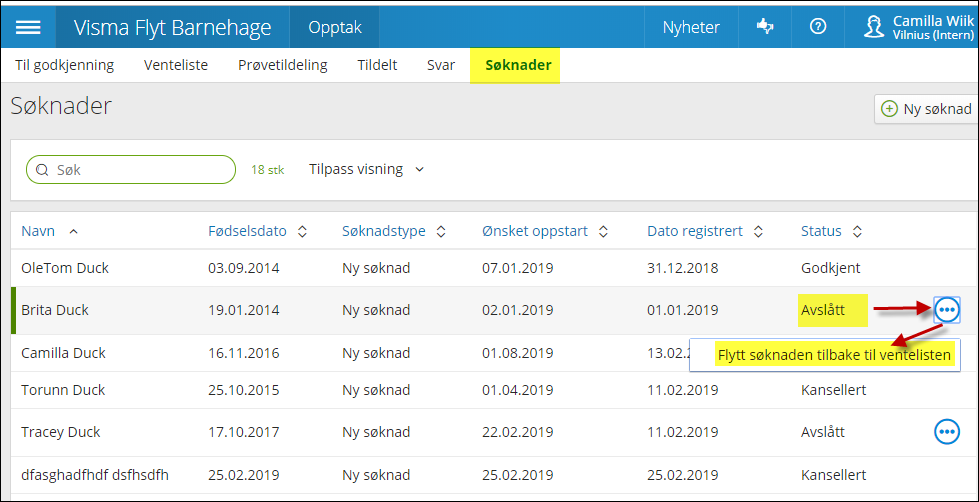The image size is (979, 502).
Task: Select the OleTom Duck row
Action: pyautogui.click(x=494, y=268)
